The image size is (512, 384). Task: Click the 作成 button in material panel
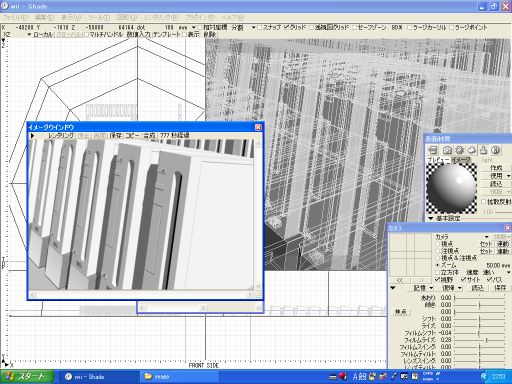pyautogui.click(x=496, y=168)
